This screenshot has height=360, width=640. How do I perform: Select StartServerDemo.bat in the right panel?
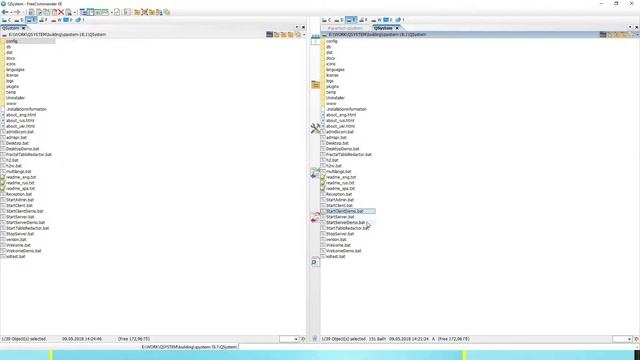345,222
